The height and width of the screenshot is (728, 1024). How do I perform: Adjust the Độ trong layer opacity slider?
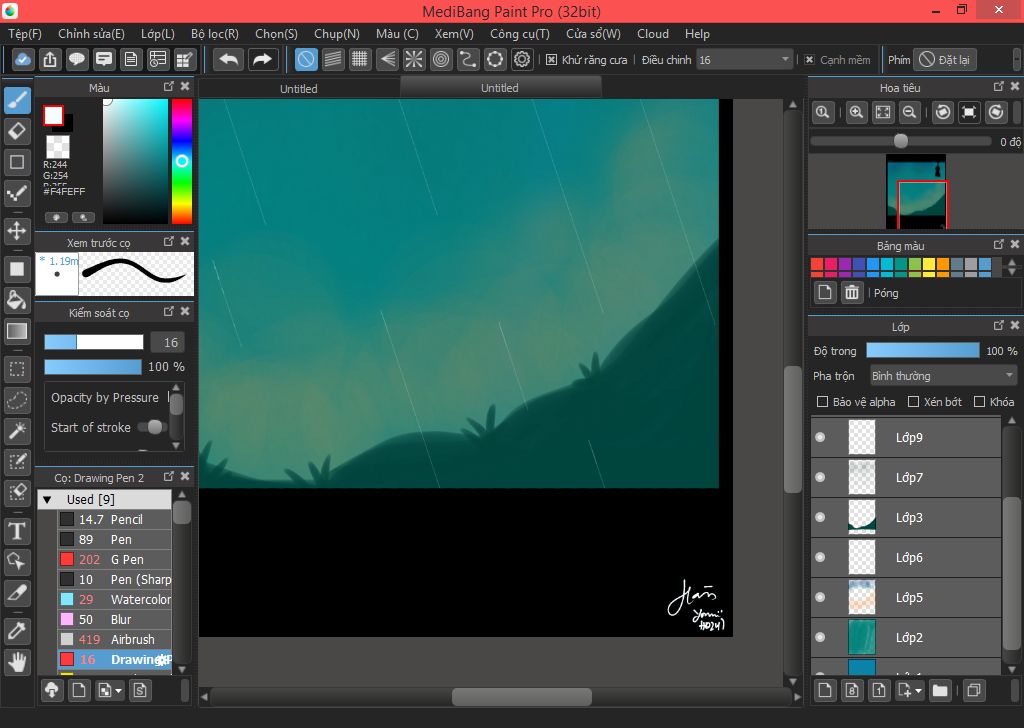click(x=923, y=351)
